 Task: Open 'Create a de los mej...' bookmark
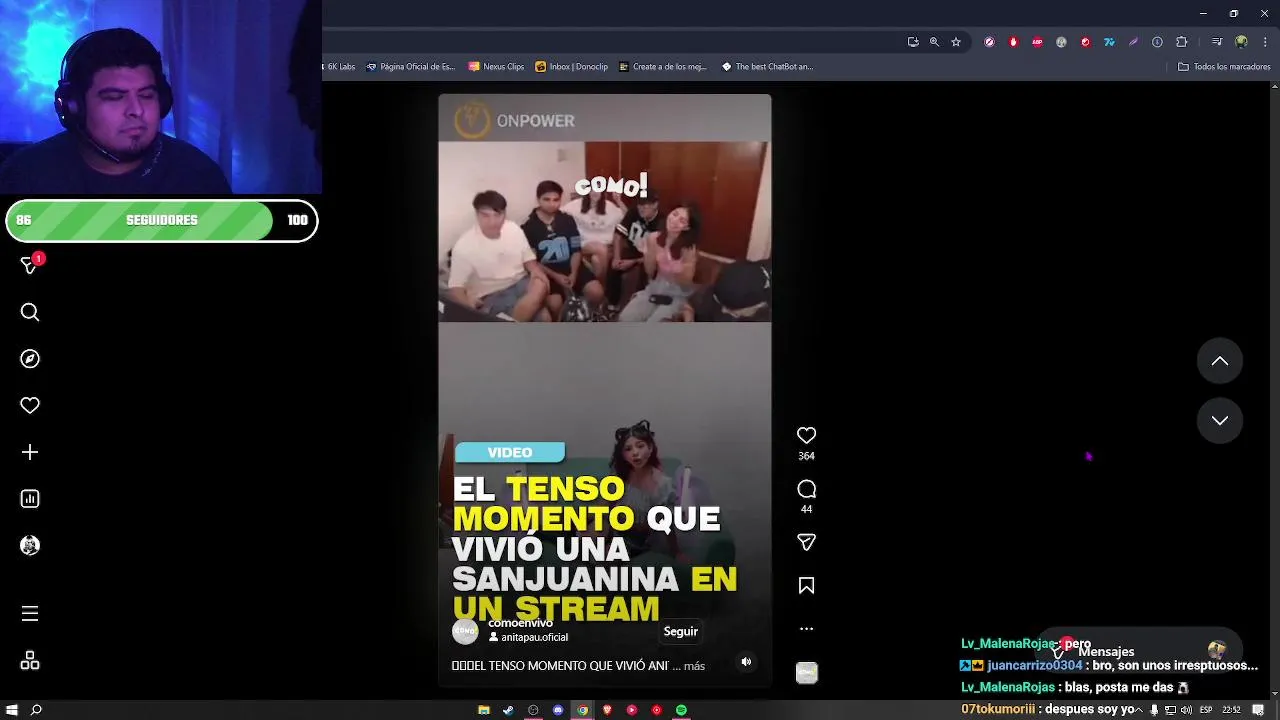663,67
